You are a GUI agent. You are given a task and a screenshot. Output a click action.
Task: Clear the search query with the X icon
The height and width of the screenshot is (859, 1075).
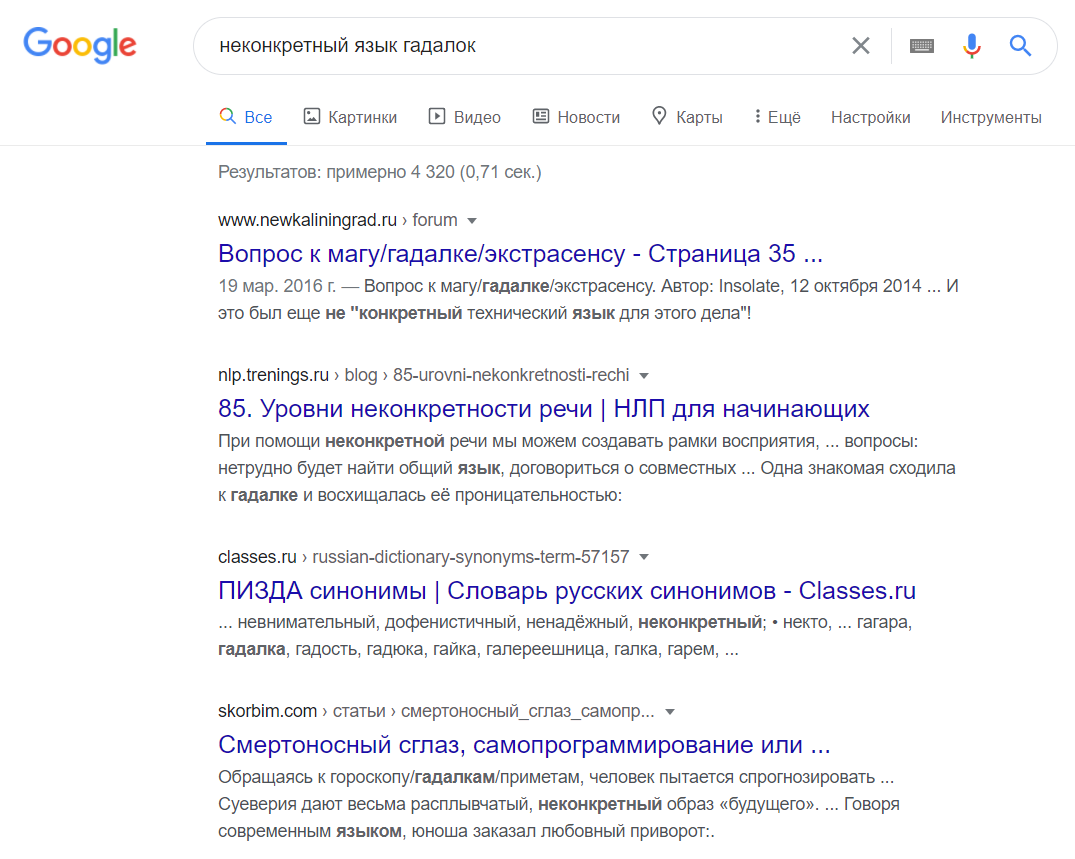(860, 46)
